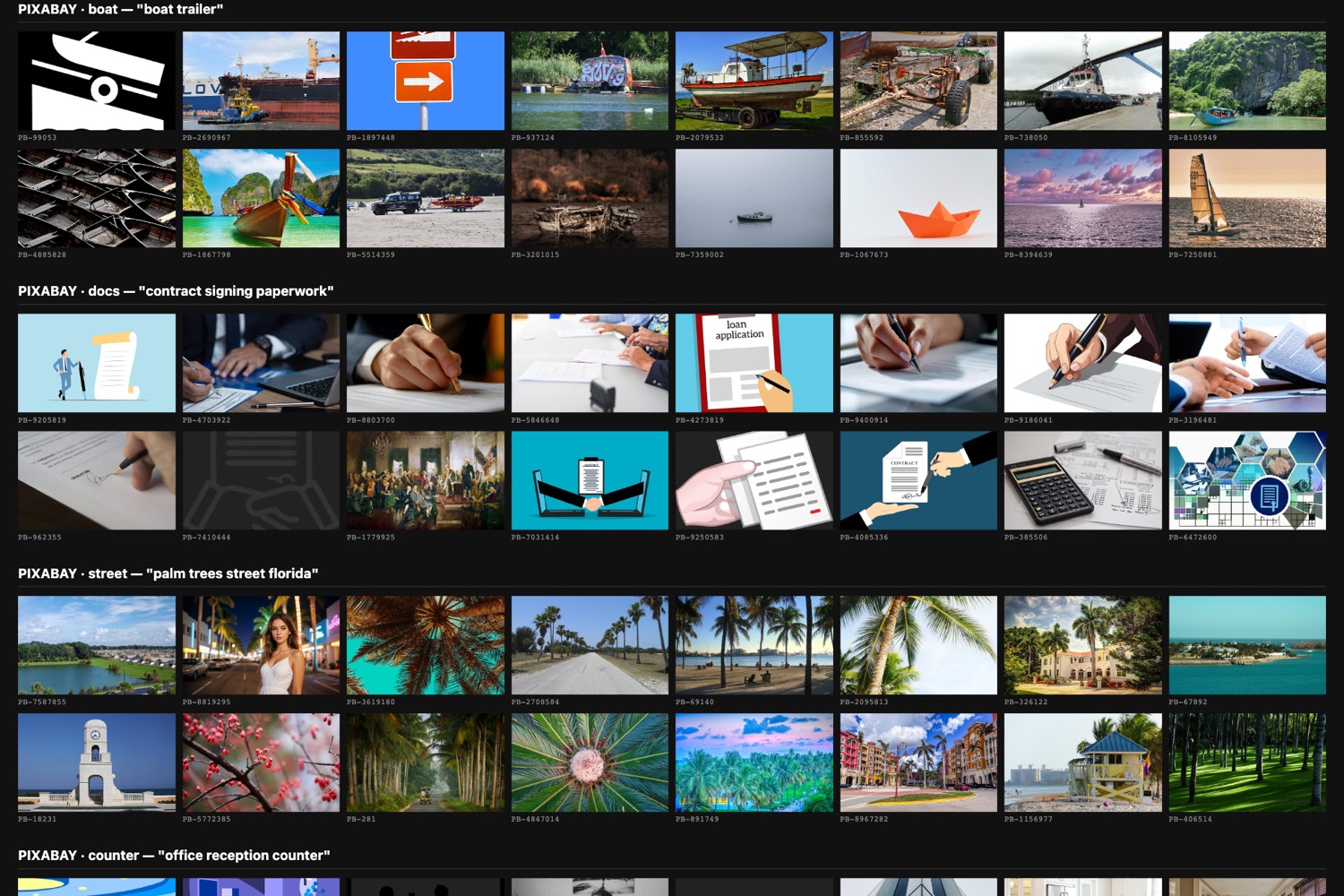This screenshot has width=1344, height=896.
Task: Open the boat ramp sign thumbnail PB-99053
Action: (x=97, y=81)
